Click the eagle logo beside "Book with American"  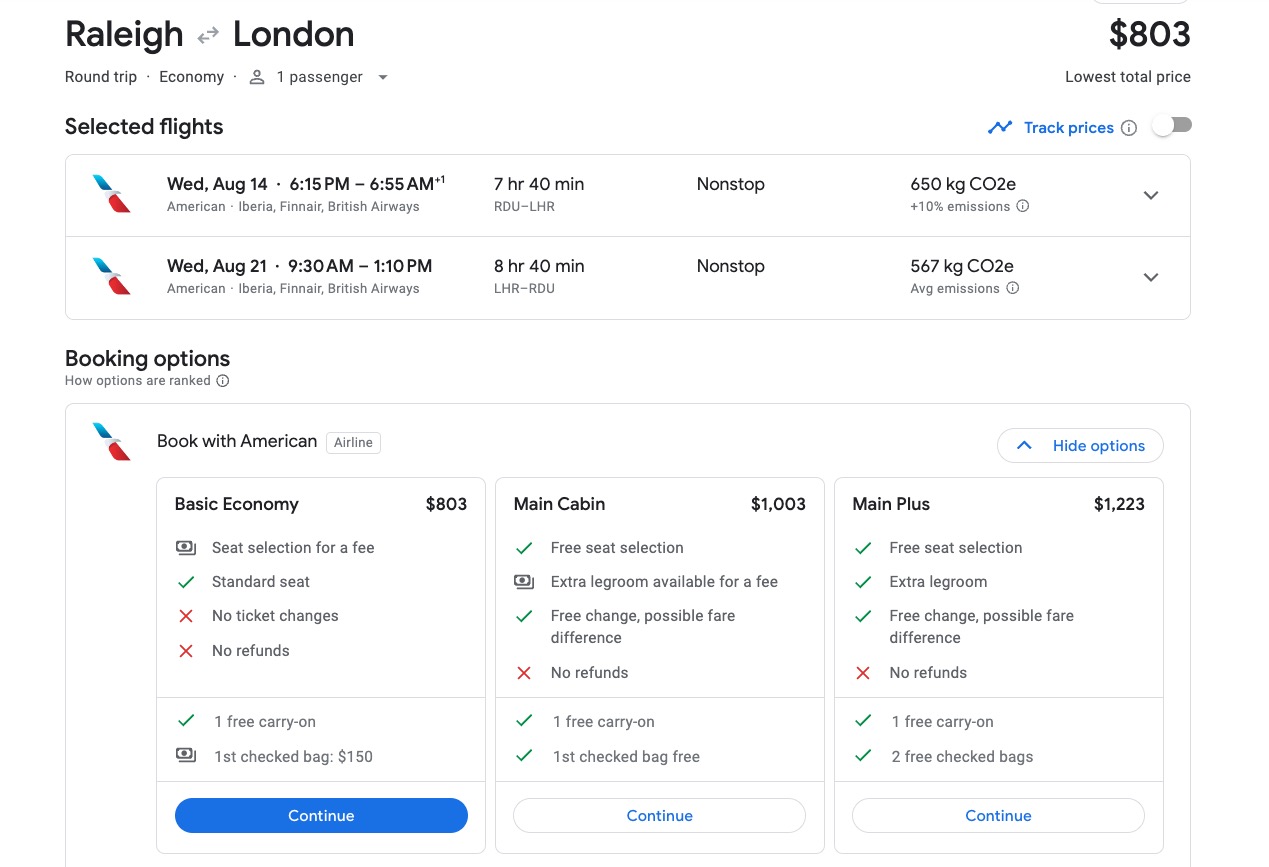[112, 441]
